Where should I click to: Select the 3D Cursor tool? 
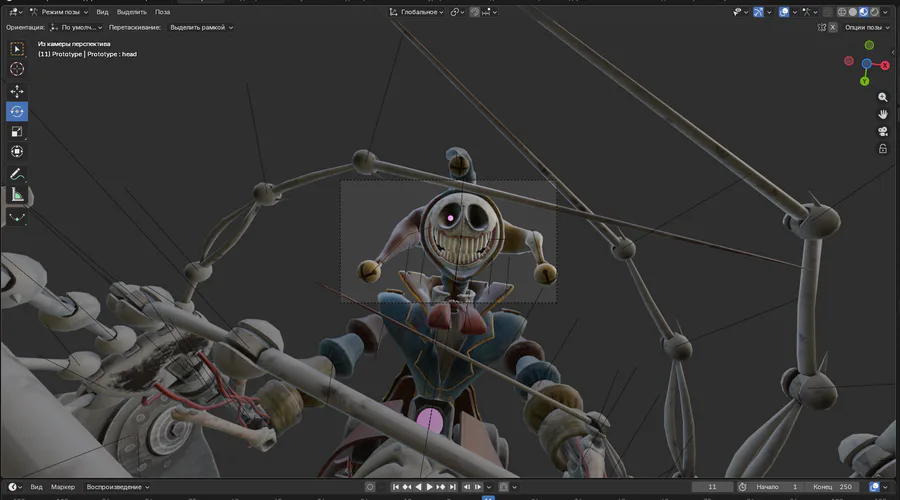pyautogui.click(x=17, y=69)
